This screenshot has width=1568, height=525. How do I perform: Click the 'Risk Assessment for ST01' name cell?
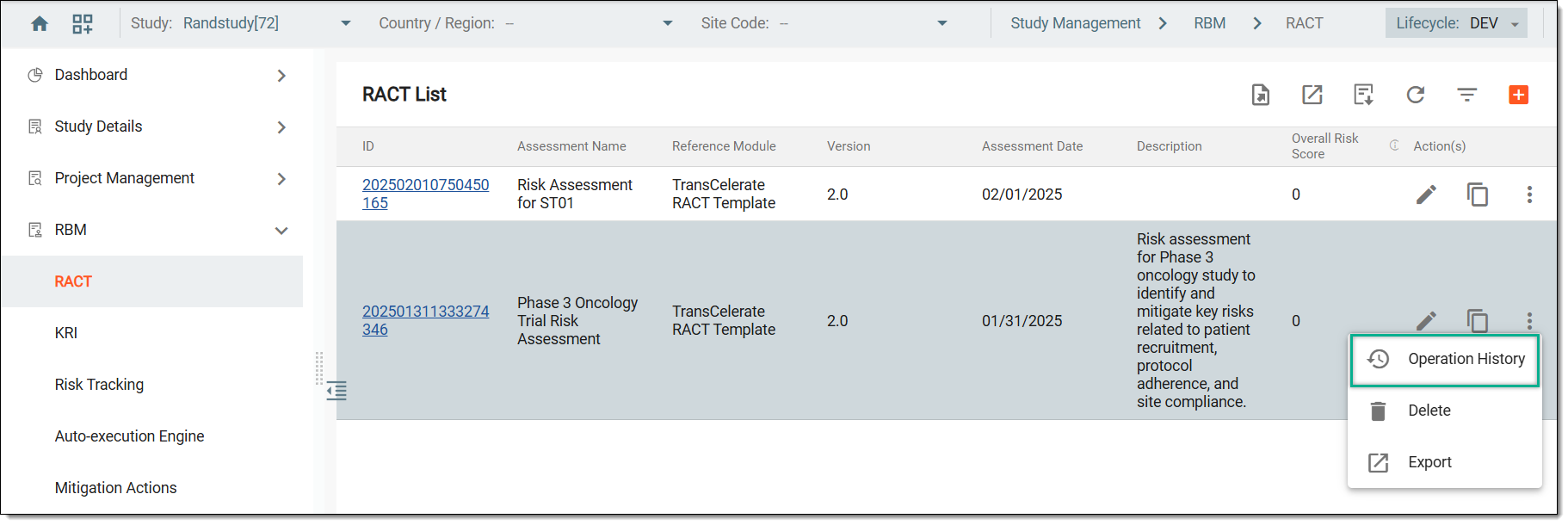pos(574,194)
